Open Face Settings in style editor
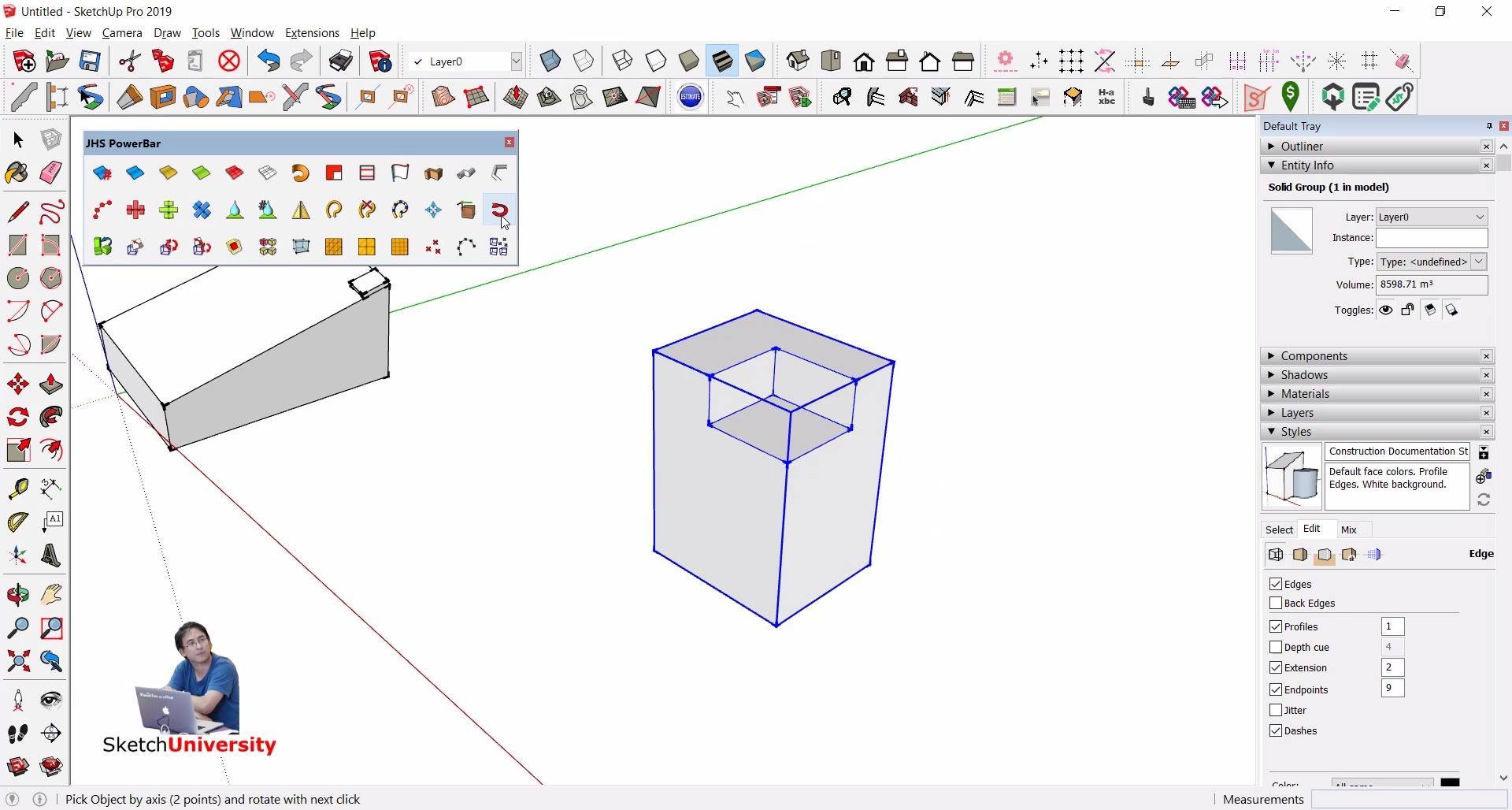1512x810 pixels. 1300,555
